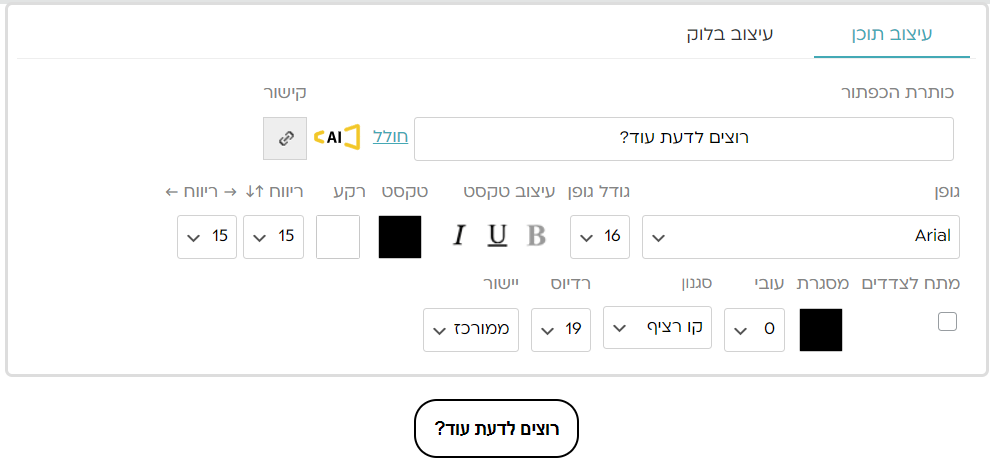Viewport: 990px width, 466px height.
Task: Click the link chain icon button
Action: click(285, 138)
